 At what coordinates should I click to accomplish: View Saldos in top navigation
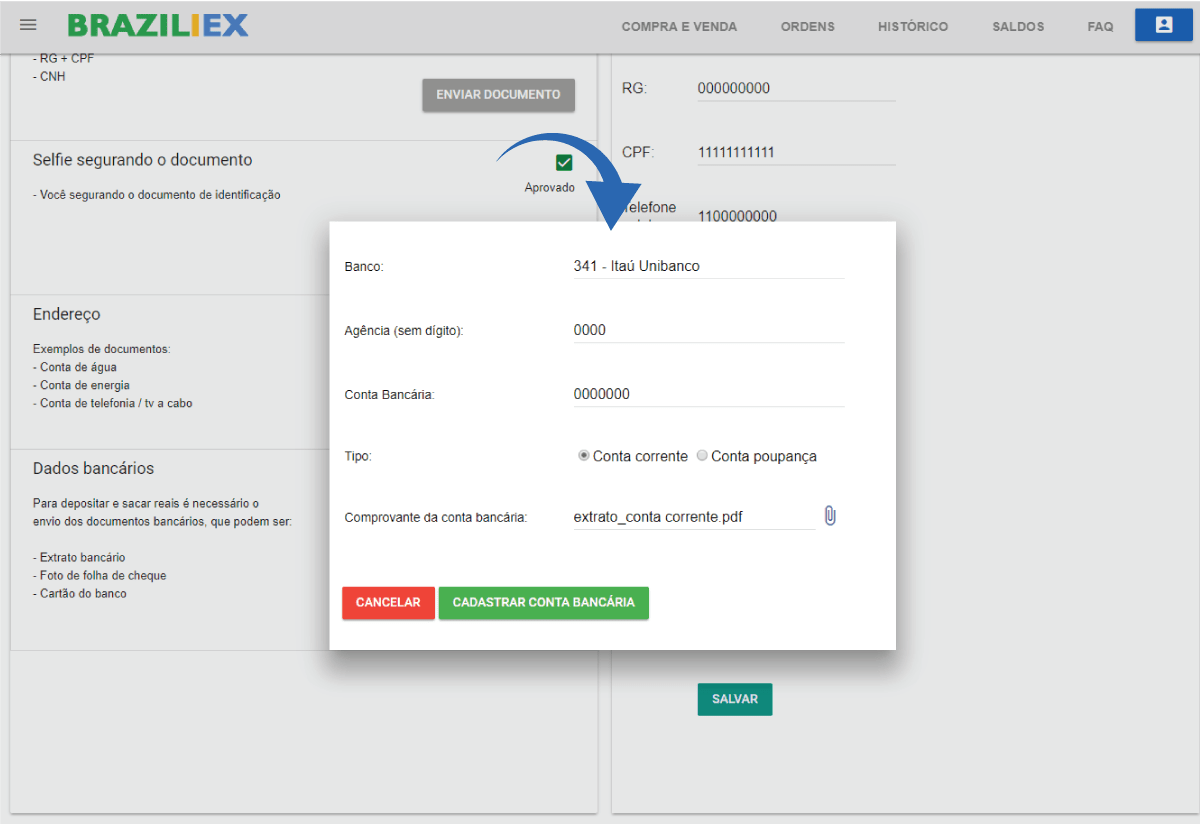[x=1018, y=27]
